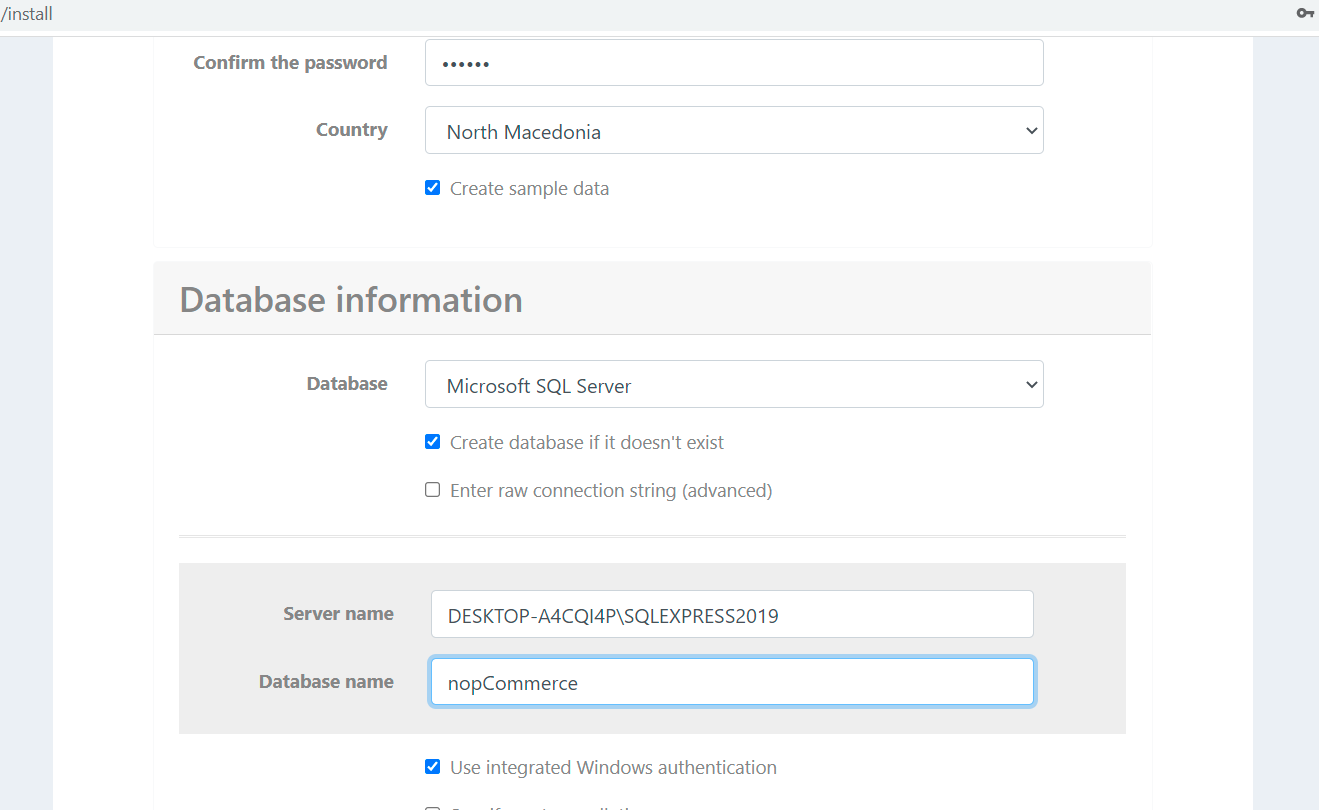Viewport: 1319px width, 810px height.
Task: Click the Confirm the password label
Action: pyautogui.click(x=290, y=62)
